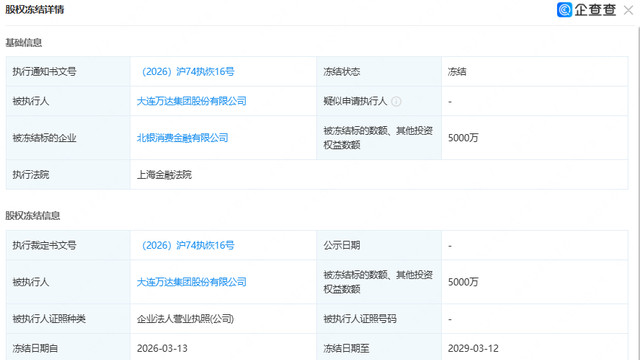Click info icon next to 疑似申请执行人
640x360 pixels.
[396, 101]
